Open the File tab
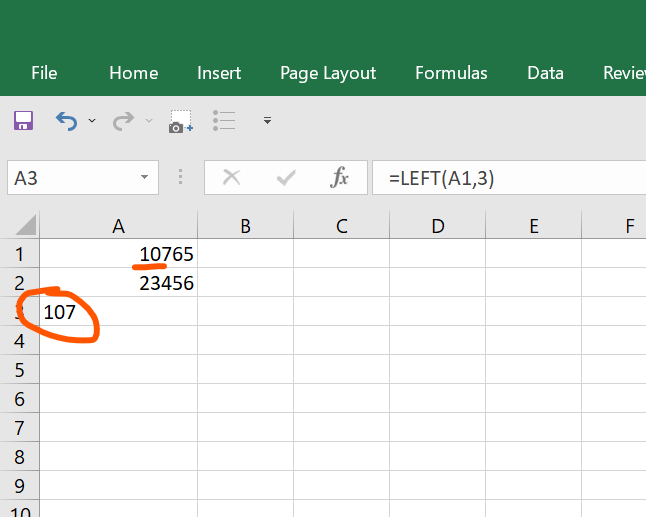The height and width of the screenshot is (517, 646). click(x=44, y=73)
